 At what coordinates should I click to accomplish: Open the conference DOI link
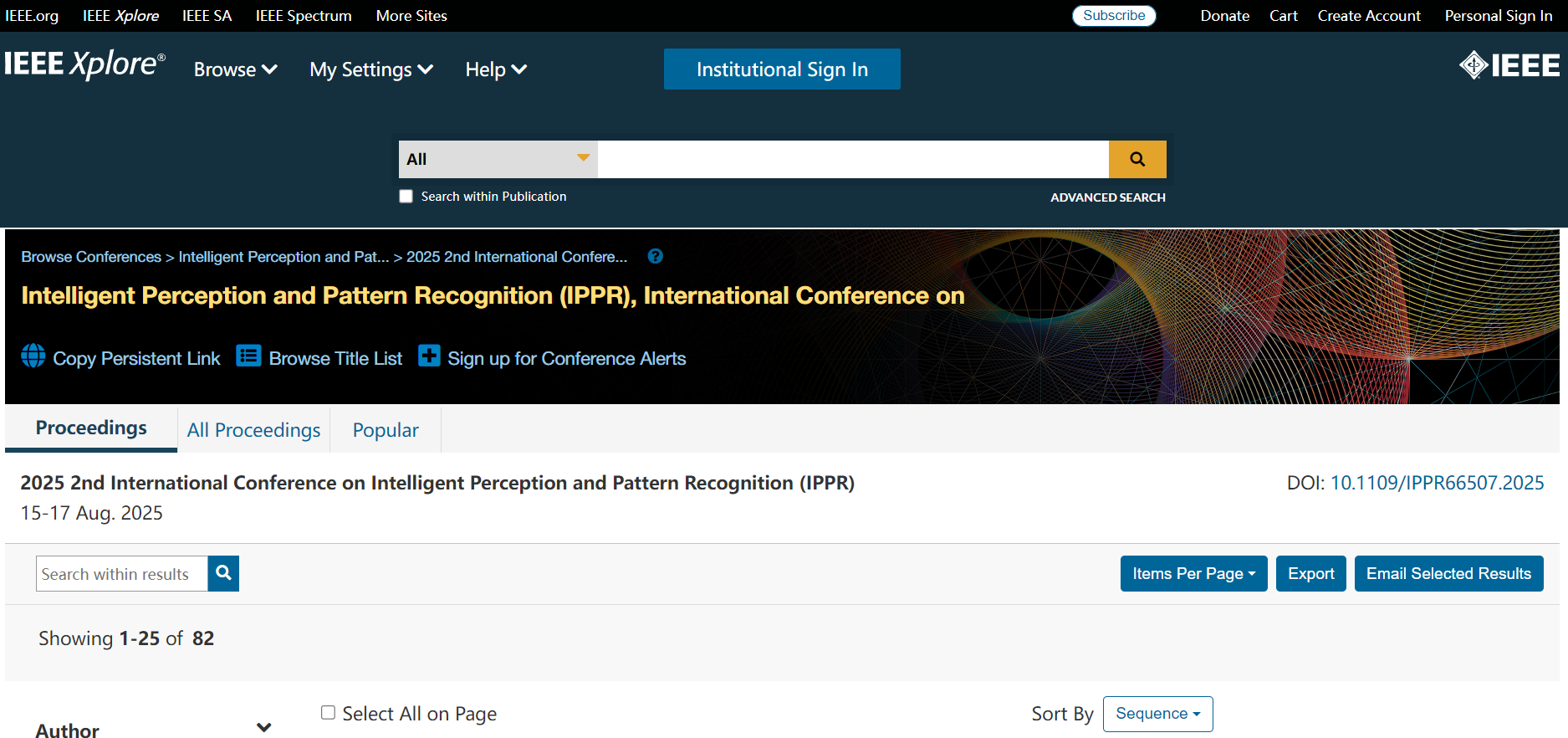coord(1437,483)
